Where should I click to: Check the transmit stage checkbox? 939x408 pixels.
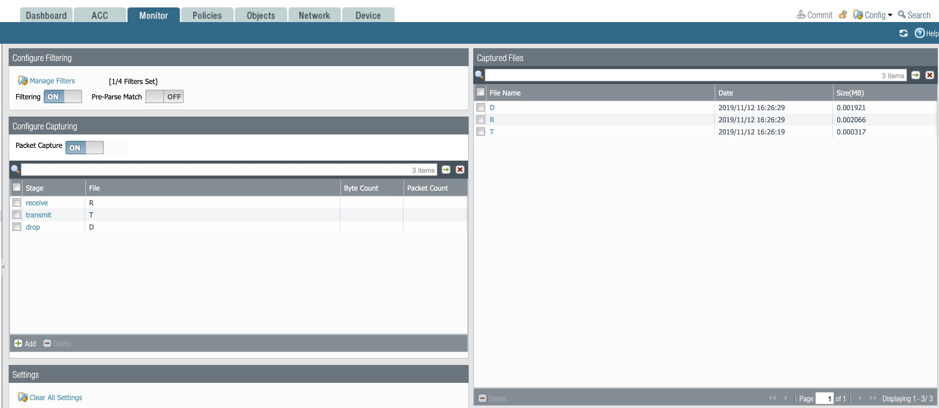17,215
